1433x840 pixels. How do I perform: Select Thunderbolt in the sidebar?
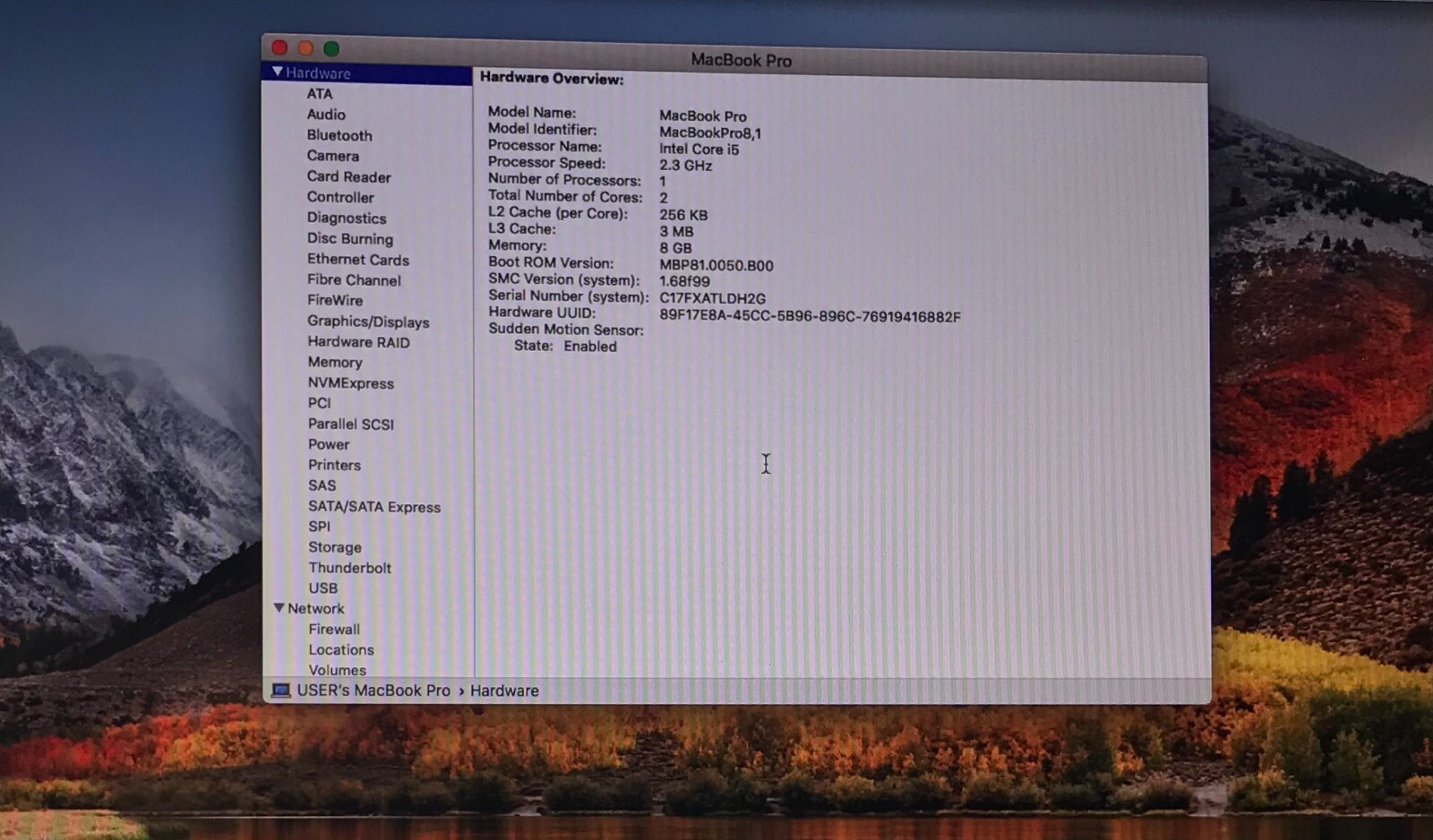(x=350, y=568)
